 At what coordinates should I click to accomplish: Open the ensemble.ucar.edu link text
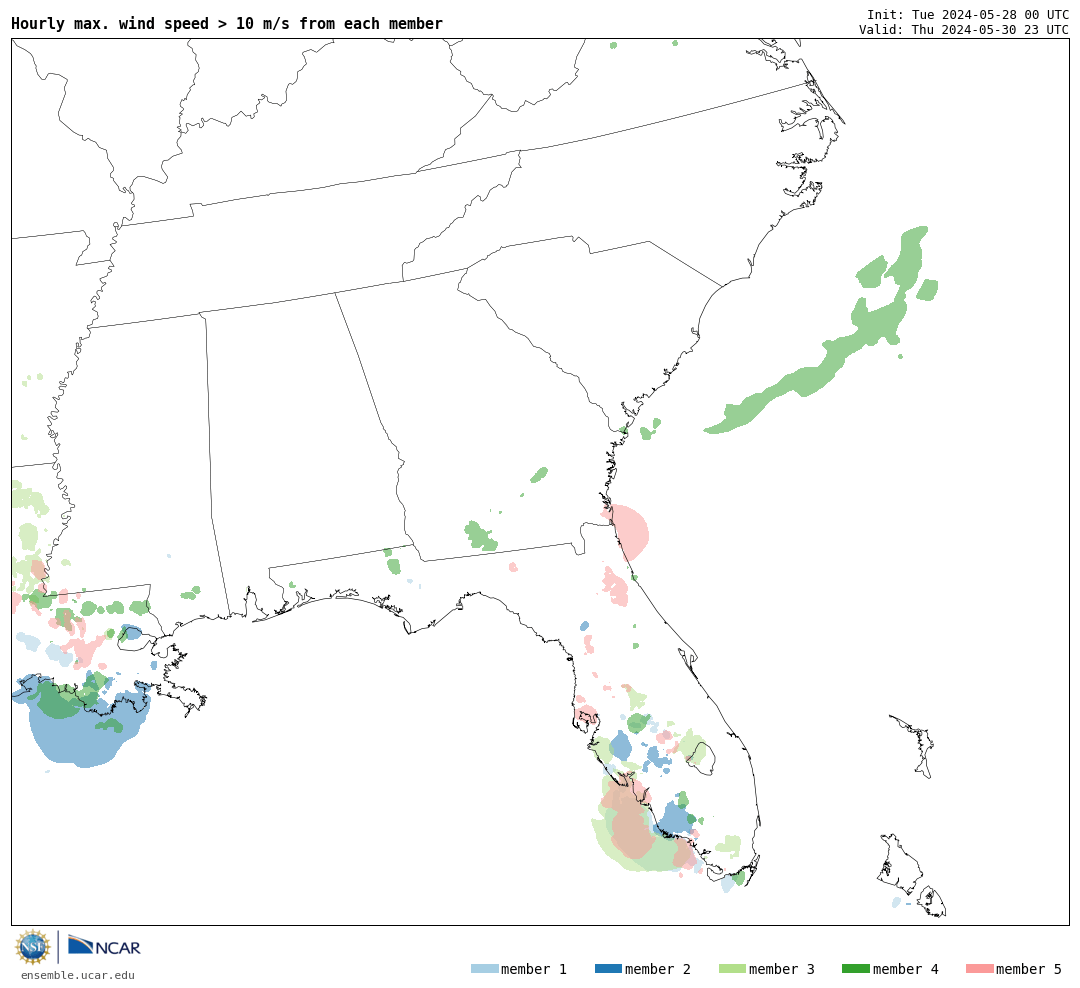click(x=78, y=975)
